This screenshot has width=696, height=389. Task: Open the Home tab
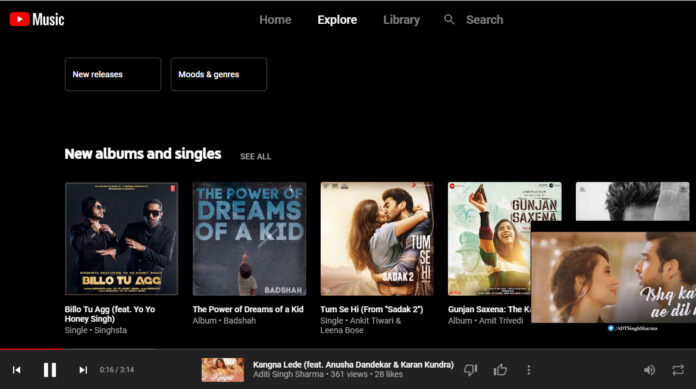[275, 20]
